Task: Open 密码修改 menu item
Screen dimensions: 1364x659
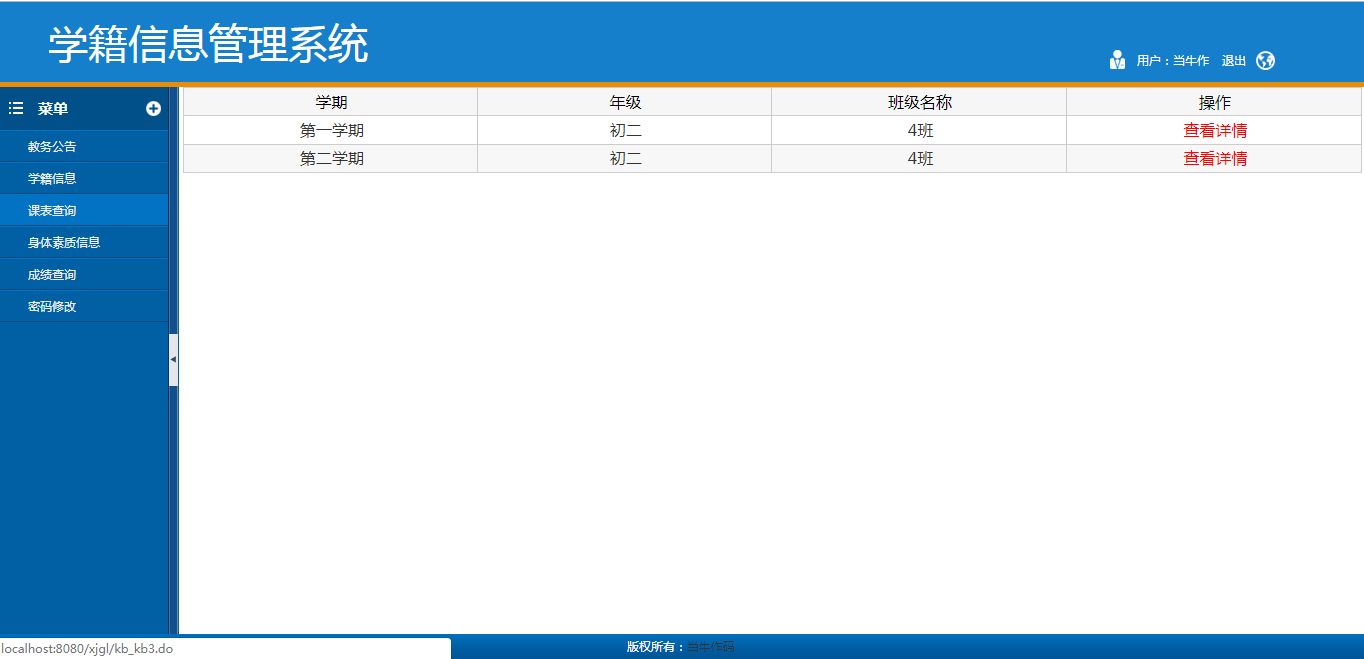Action: click(84, 307)
